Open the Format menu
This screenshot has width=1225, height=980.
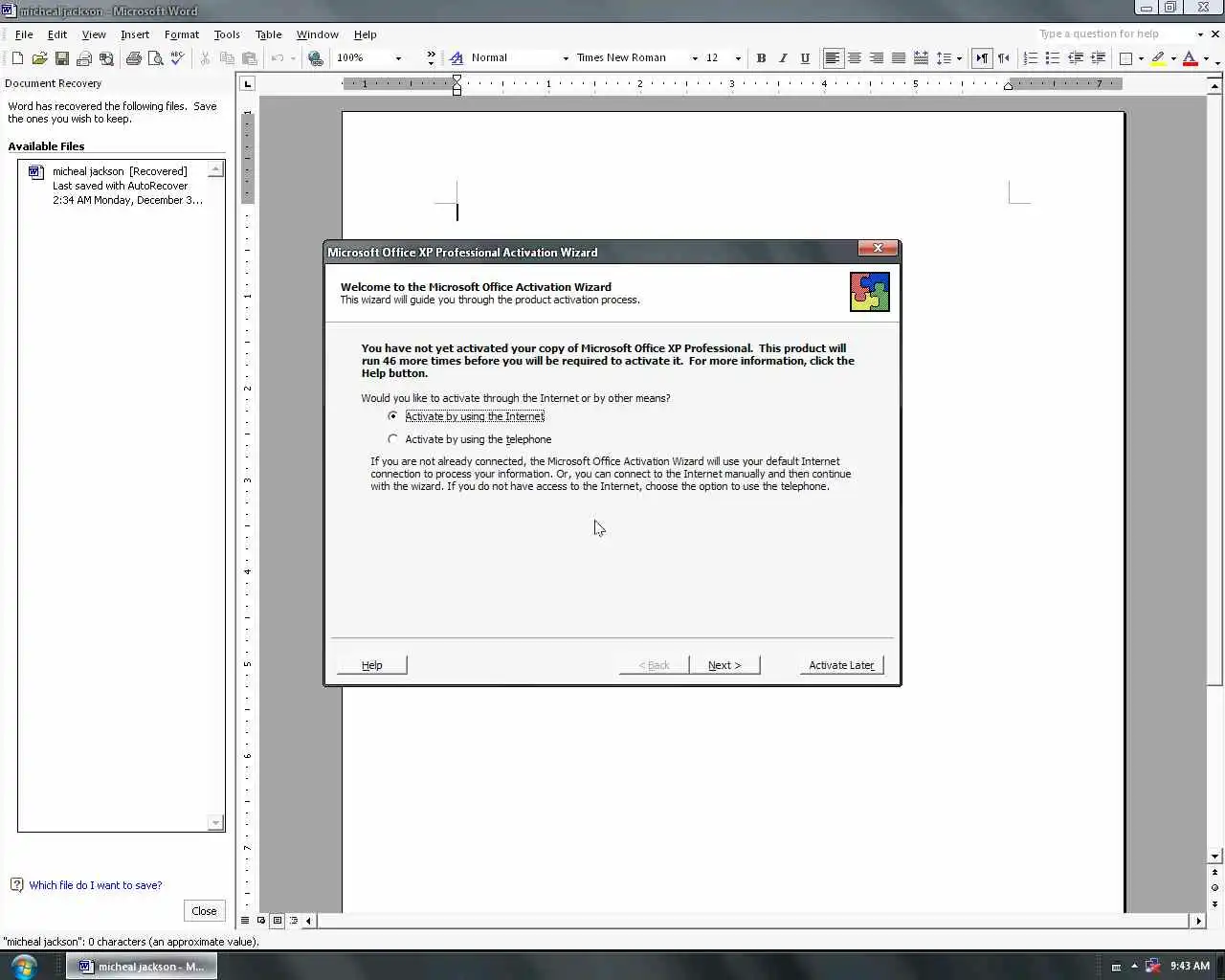click(182, 34)
